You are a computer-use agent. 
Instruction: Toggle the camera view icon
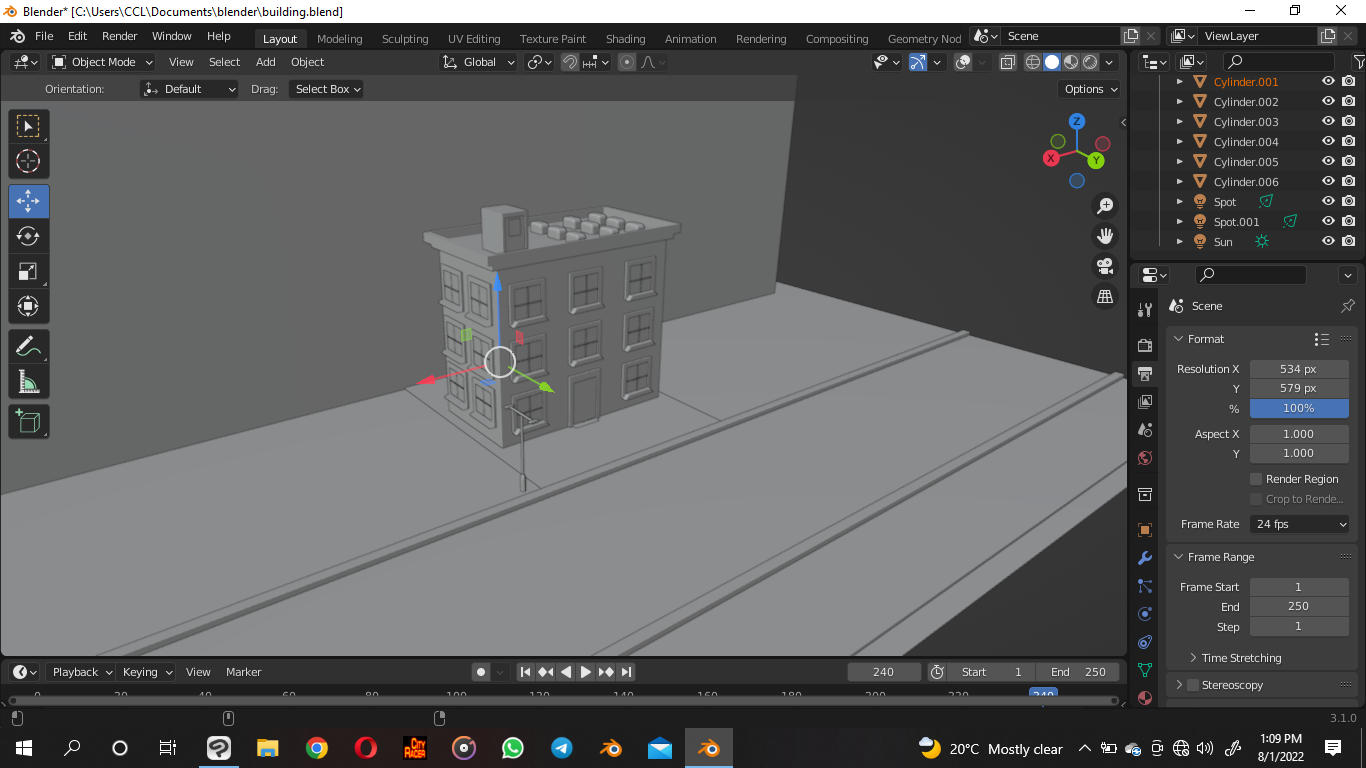(x=1105, y=266)
